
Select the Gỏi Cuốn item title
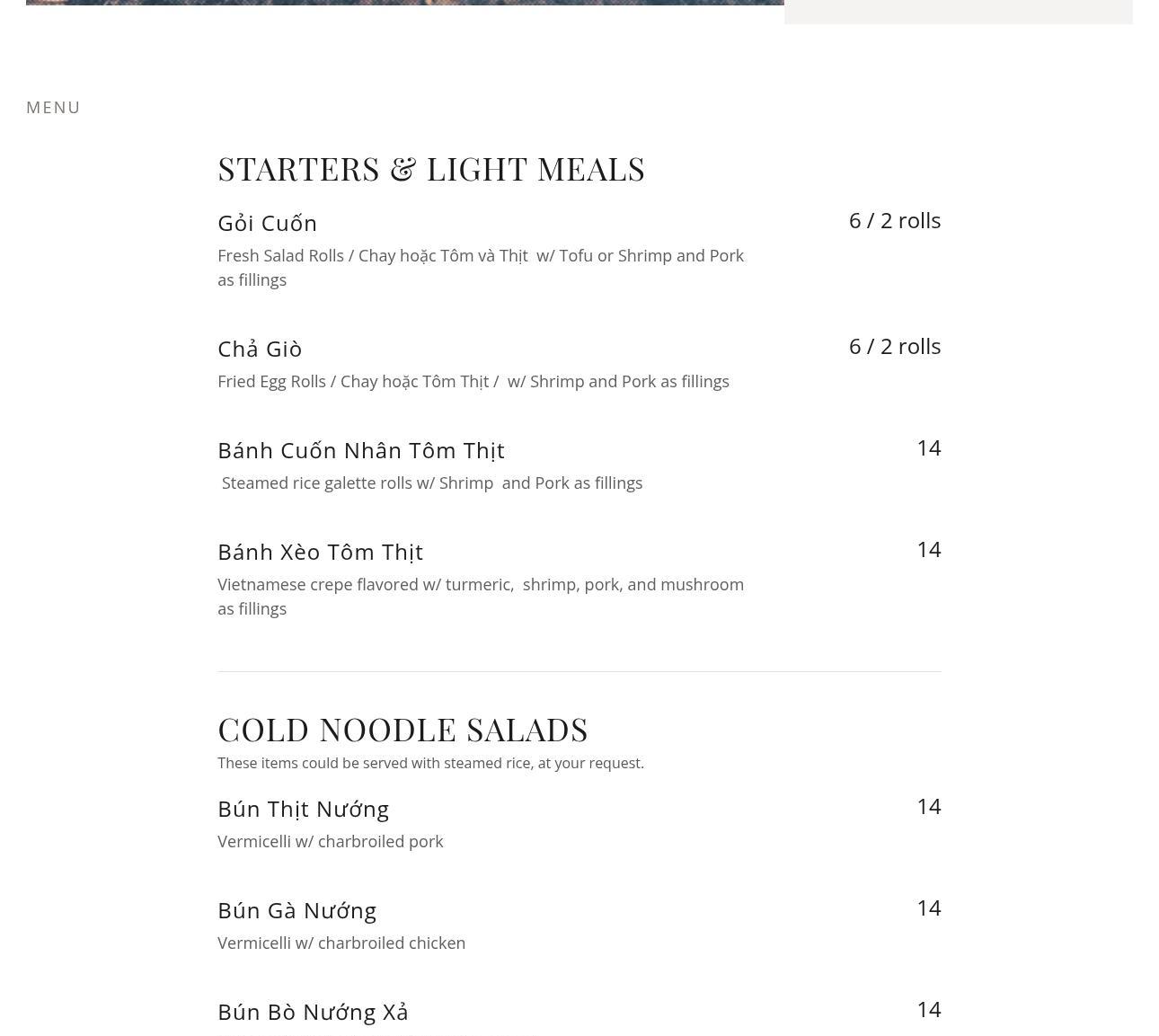(x=267, y=223)
